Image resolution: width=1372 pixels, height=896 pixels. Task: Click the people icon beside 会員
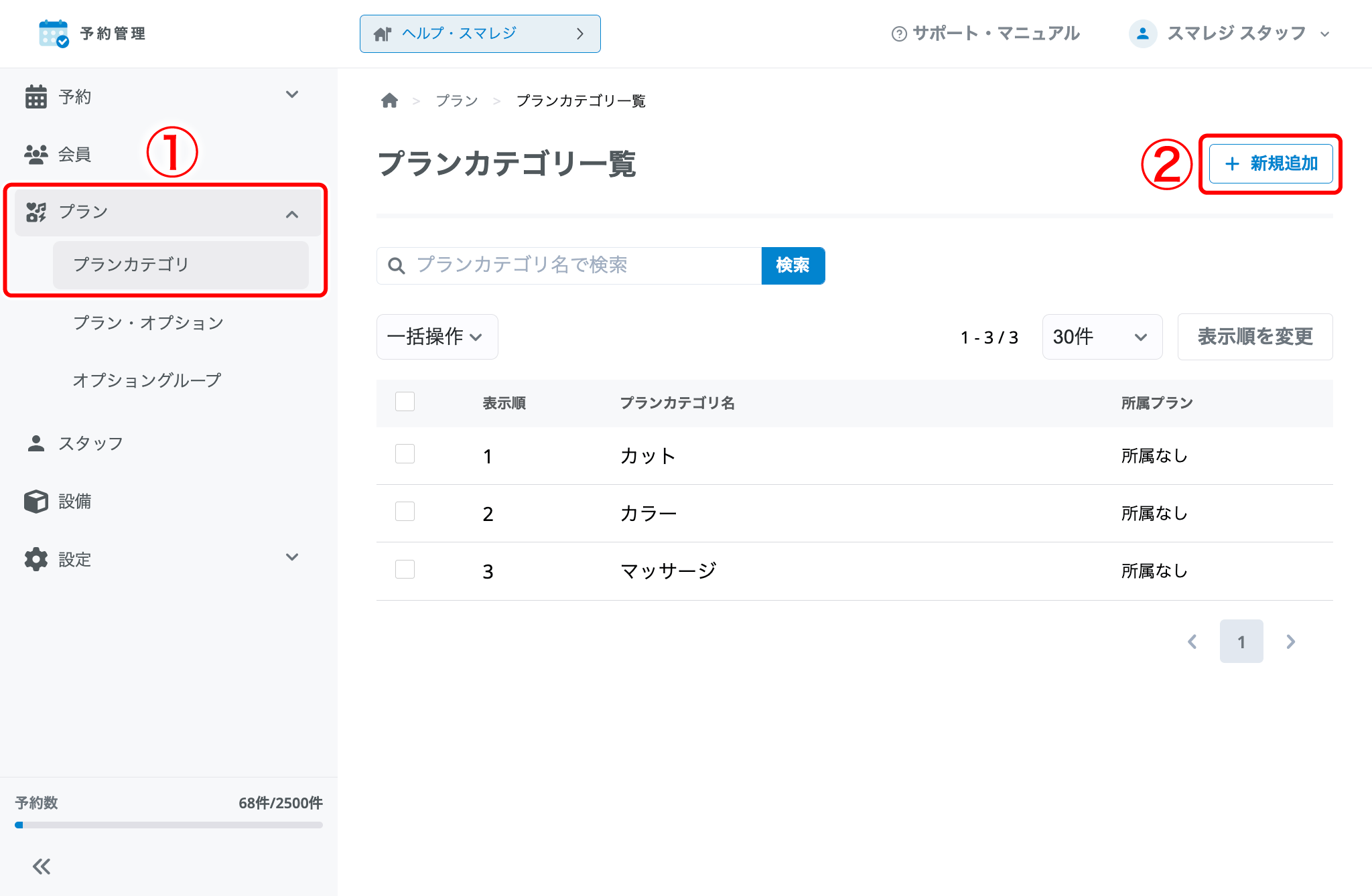click(36, 154)
